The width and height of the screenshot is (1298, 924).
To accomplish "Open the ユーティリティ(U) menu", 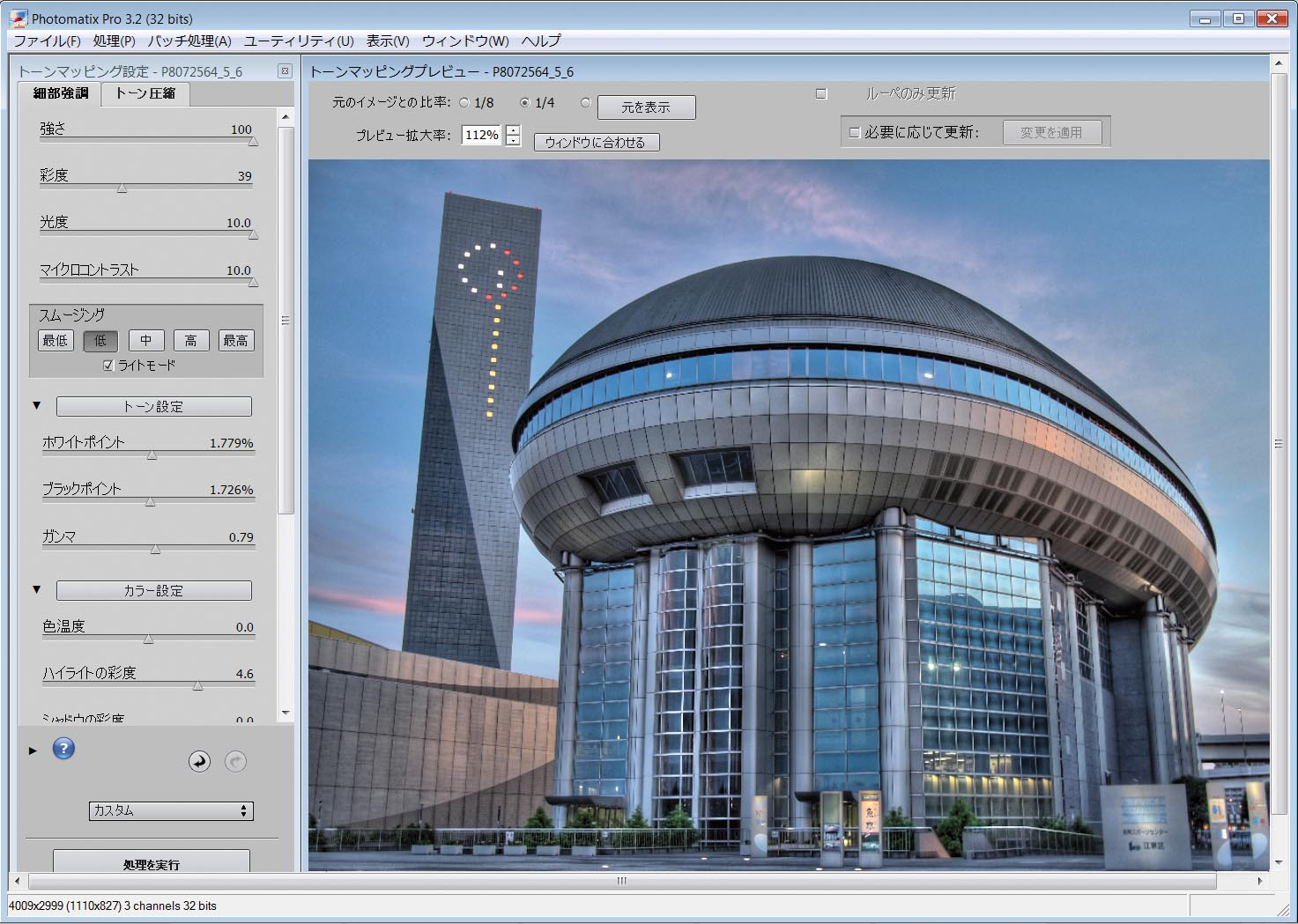I will coord(299,41).
